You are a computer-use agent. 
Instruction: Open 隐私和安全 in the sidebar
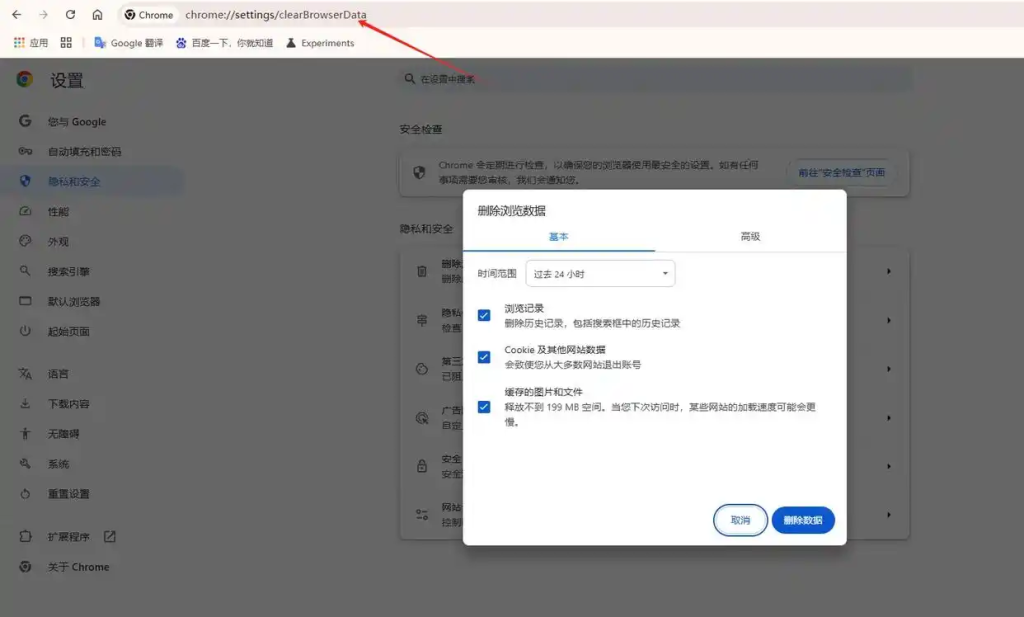click(74, 182)
